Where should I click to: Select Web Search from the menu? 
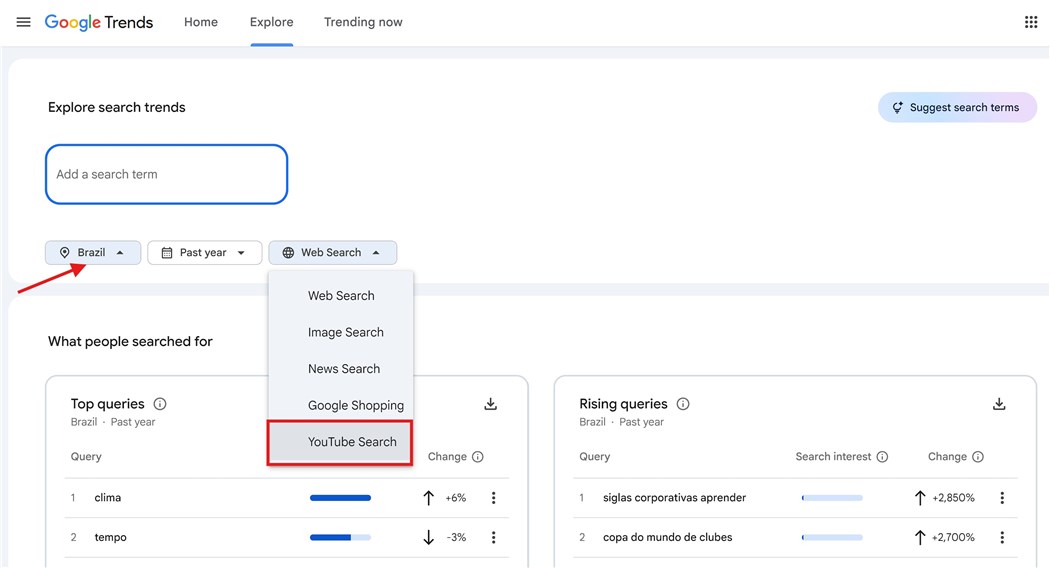pos(341,295)
